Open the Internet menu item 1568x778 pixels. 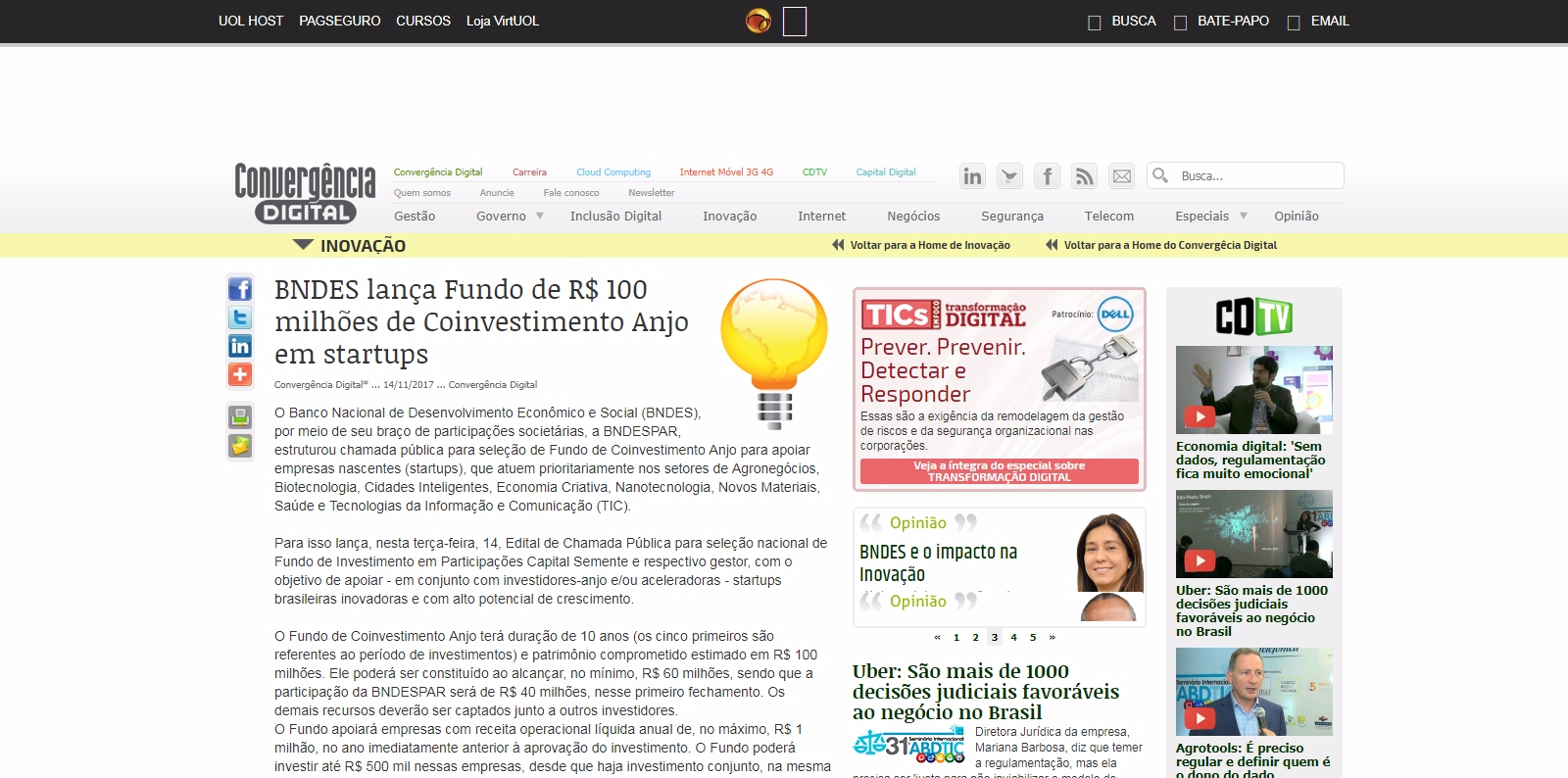click(821, 217)
